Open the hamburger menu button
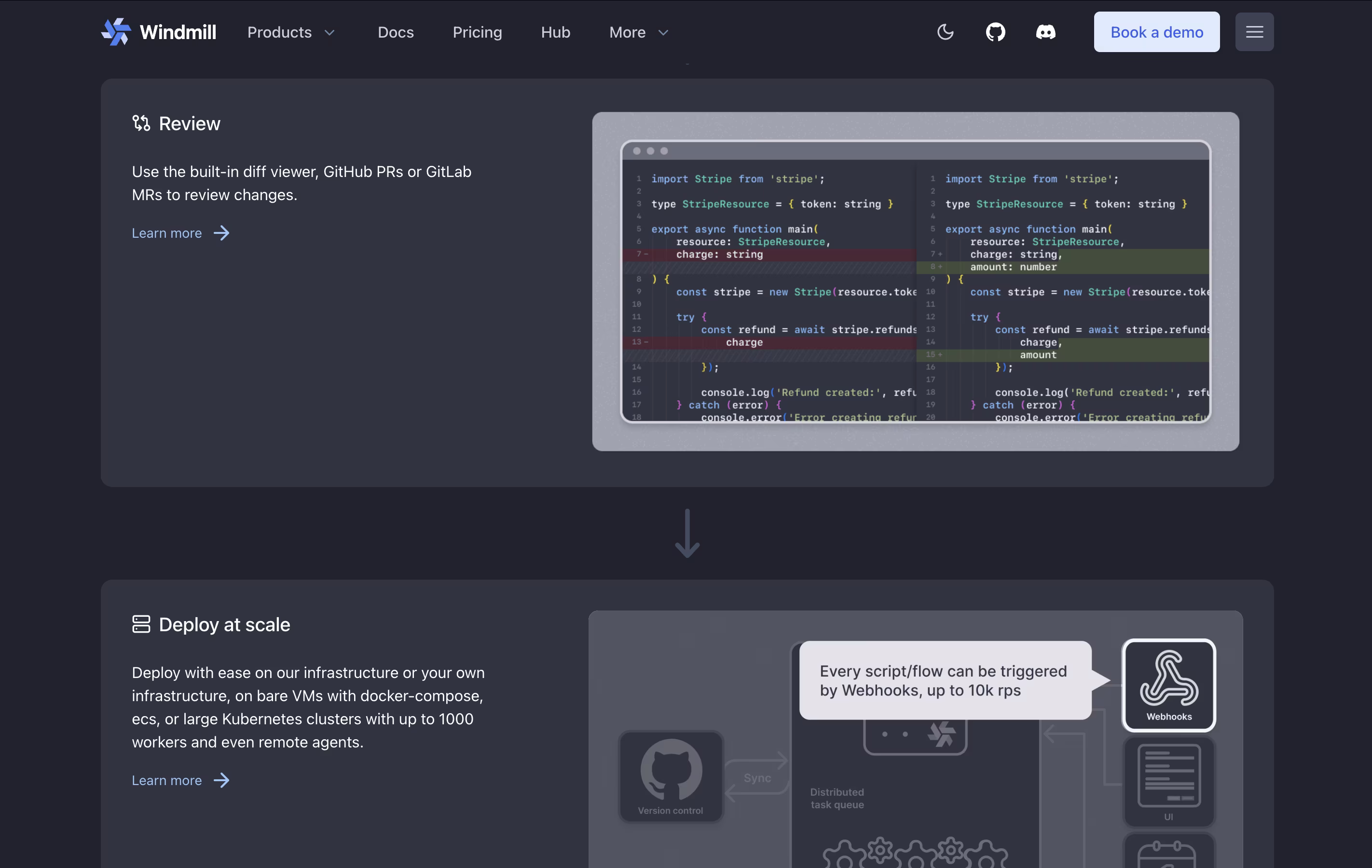Viewport: 1372px width, 868px height. point(1254,32)
